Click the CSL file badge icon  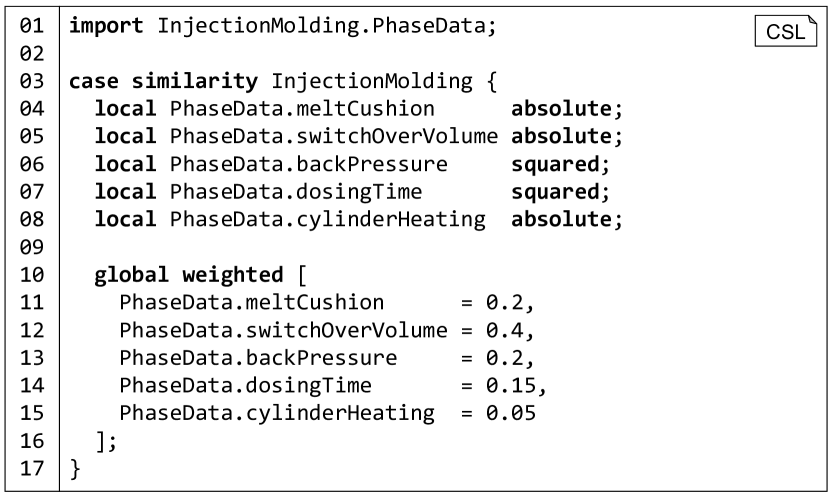[786, 31]
